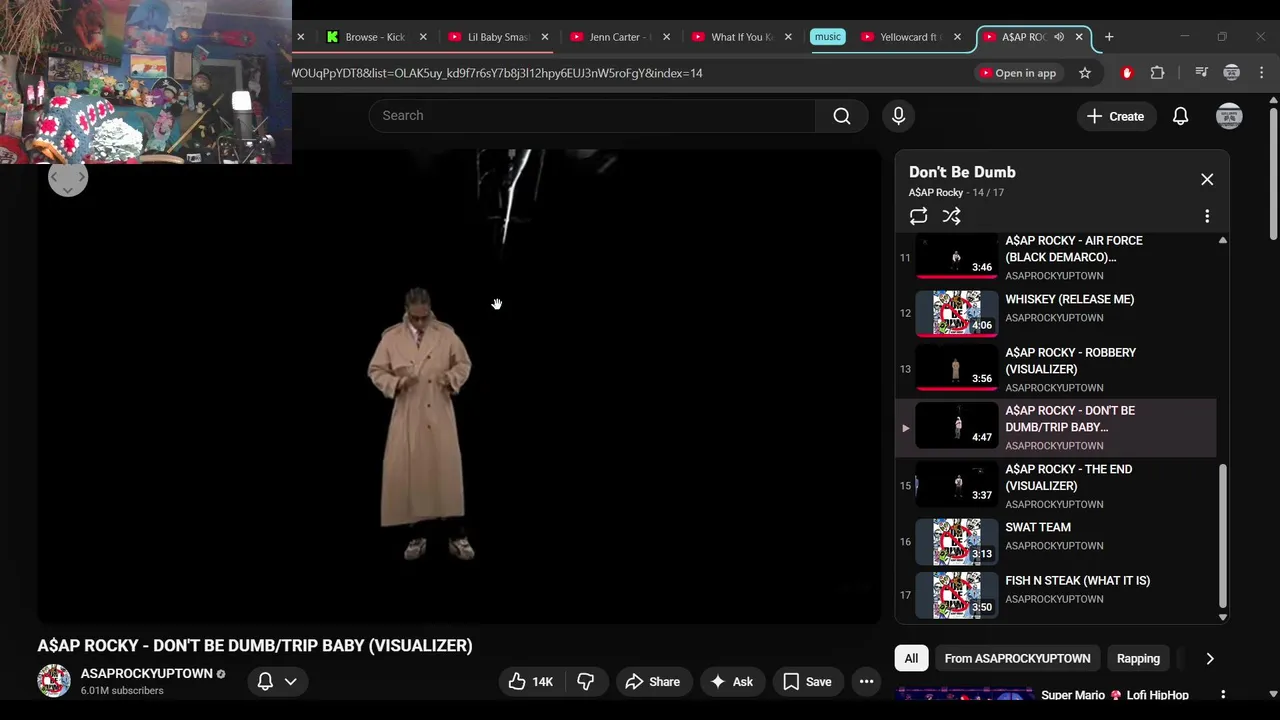Screen dimensions: 1280x720
Task: Play THE END (VISUALIZER) playlist item
Action: pos(1055,486)
